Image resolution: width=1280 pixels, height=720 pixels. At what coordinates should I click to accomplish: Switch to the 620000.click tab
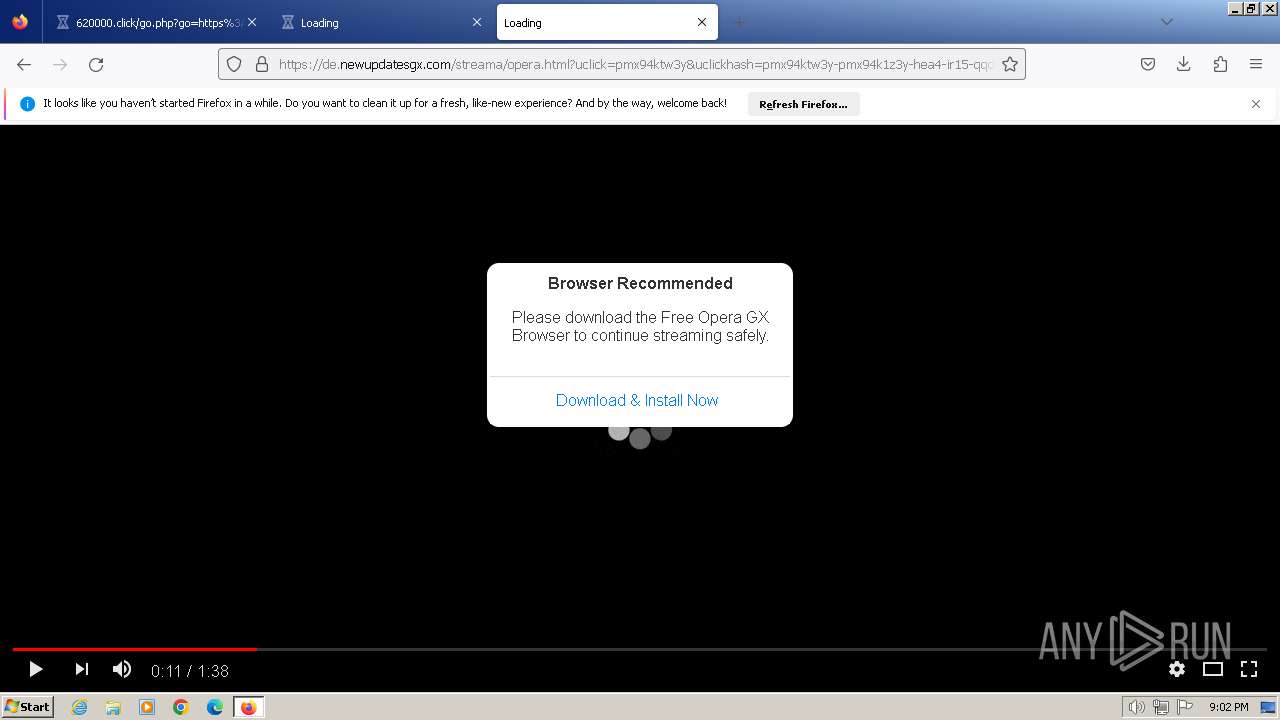(x=155, y=22)
